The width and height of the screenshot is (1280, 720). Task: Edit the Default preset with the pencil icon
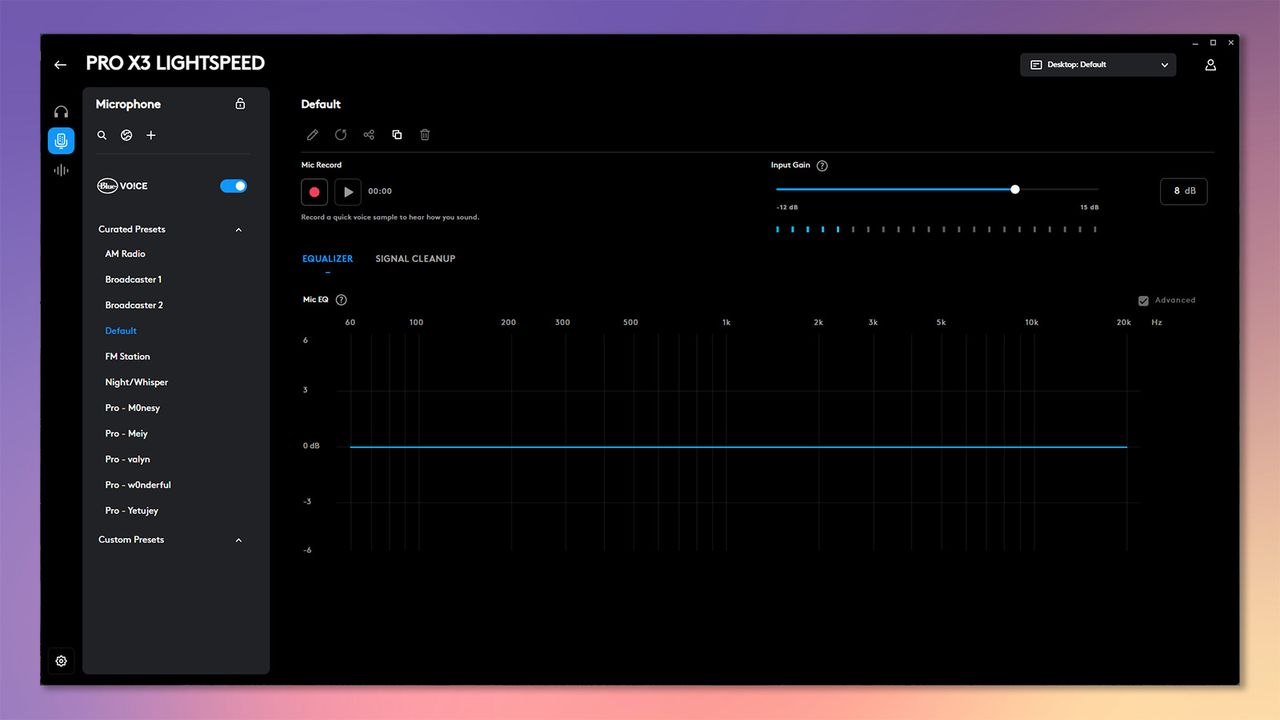(x=312, y=135)
